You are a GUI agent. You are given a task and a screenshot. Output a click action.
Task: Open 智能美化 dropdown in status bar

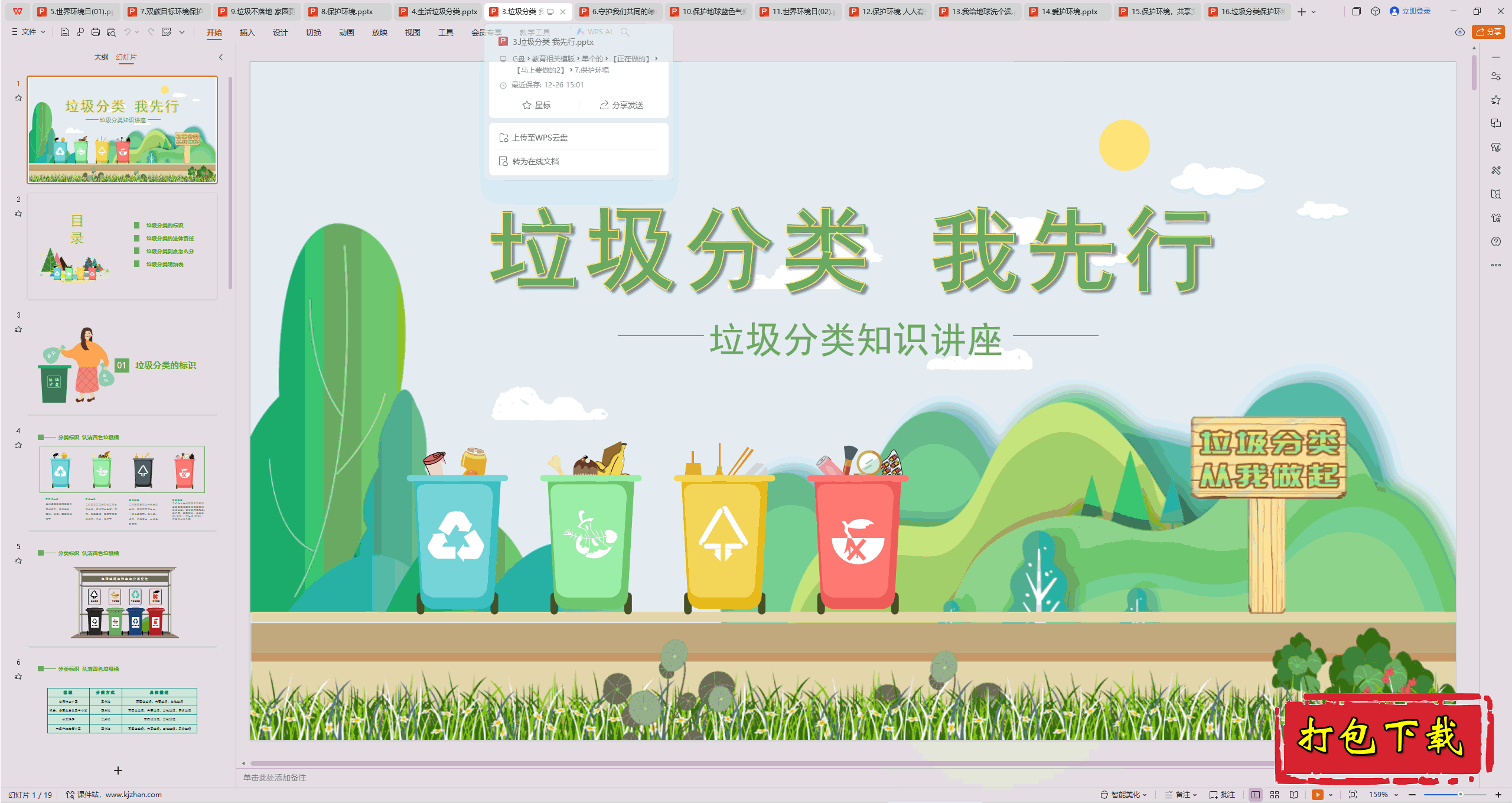tap(1123, 795)
